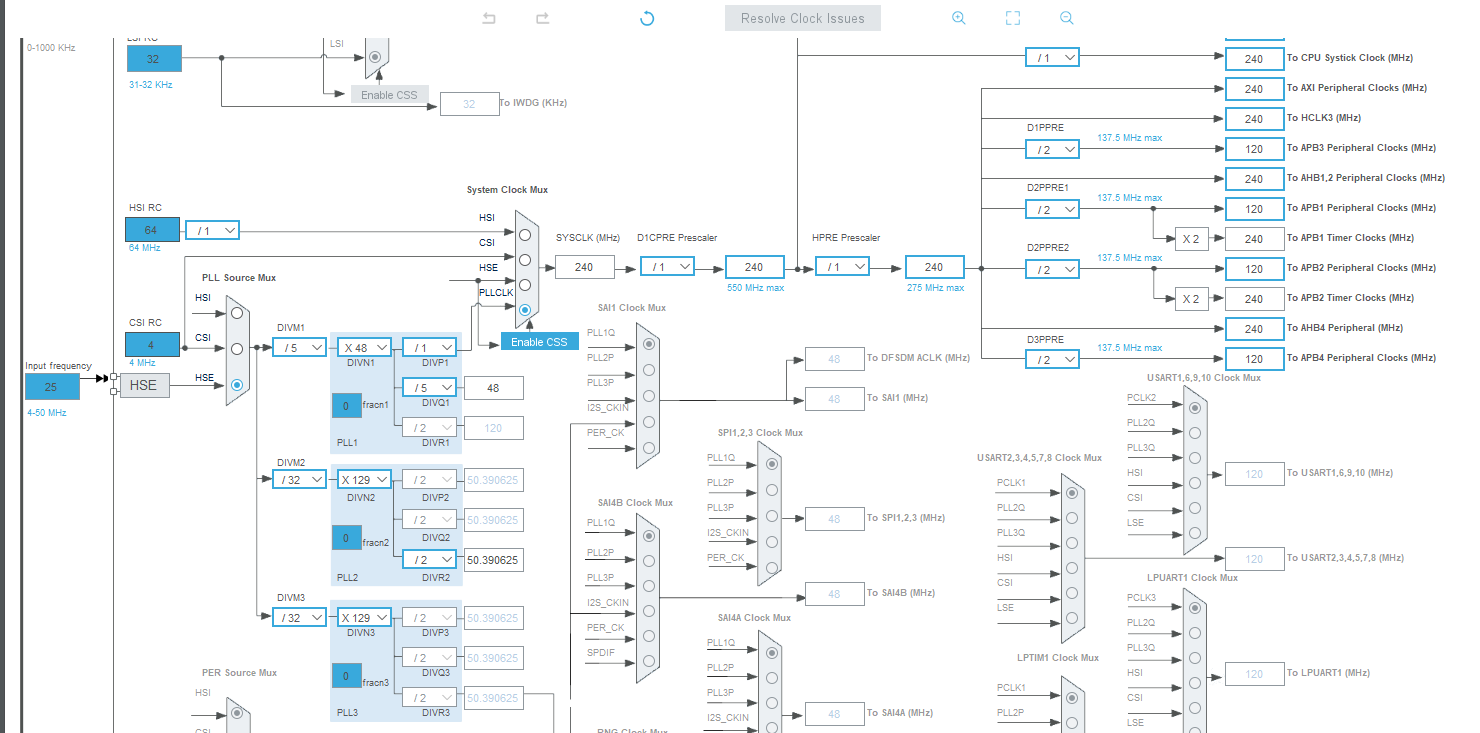Screen dimensions: 1480x733
Task: Click the fit-to-screen icon in the toolbar
Action: [x=1012, y=17]
